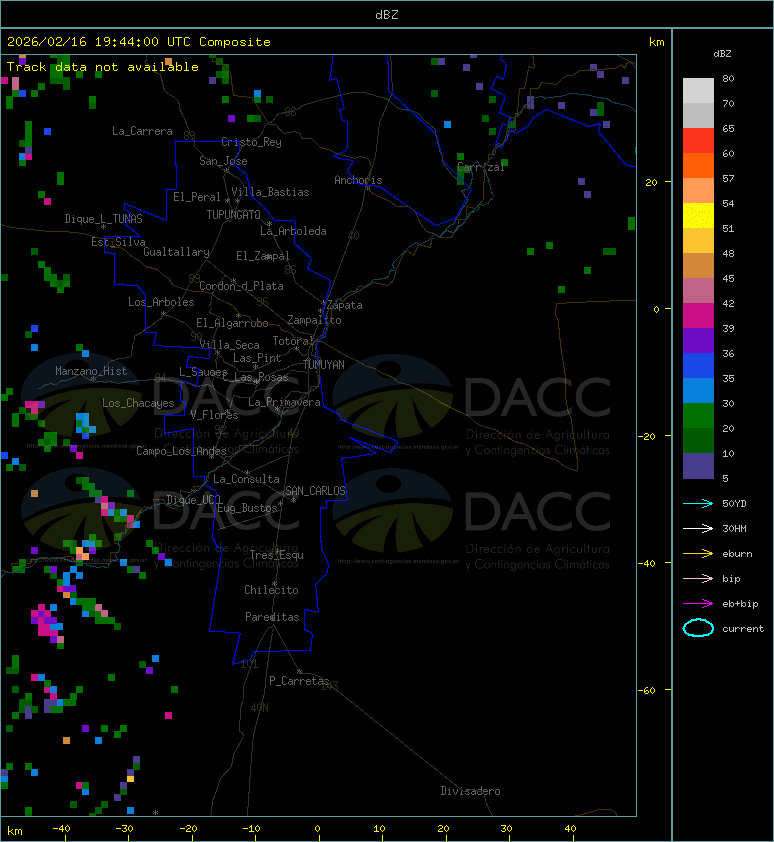Pick the magenta 42 dBZ legend swatch

pos(698,315)
